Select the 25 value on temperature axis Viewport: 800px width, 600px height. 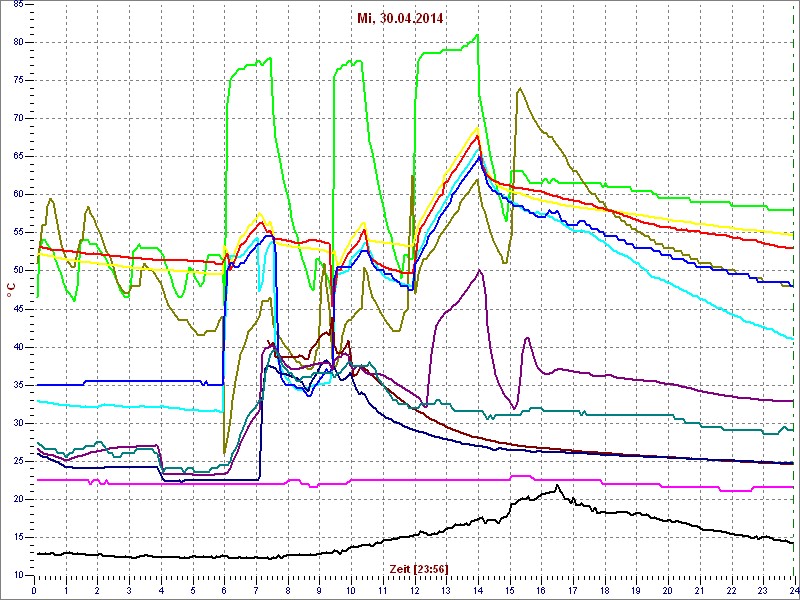[17, 461]
